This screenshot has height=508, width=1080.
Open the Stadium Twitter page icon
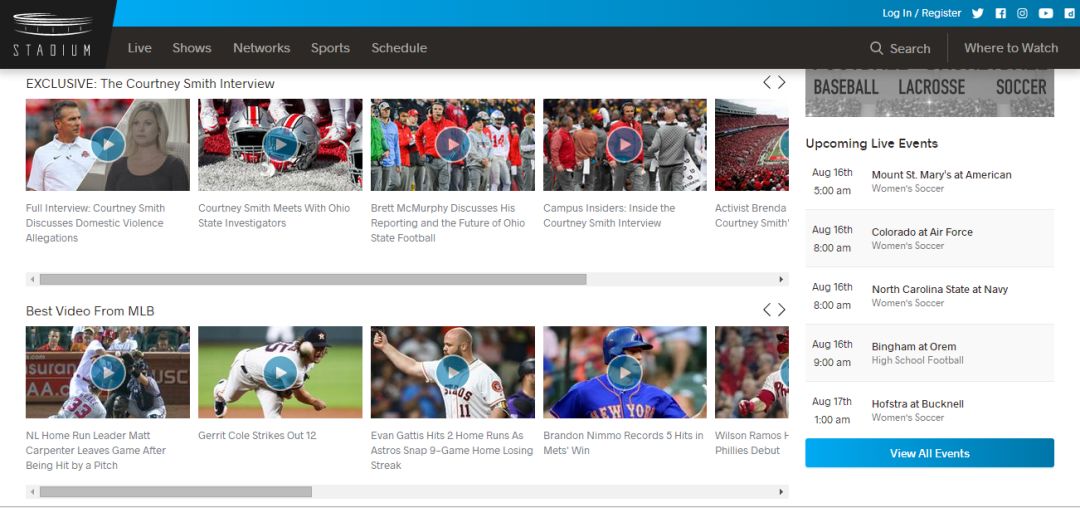977,13
